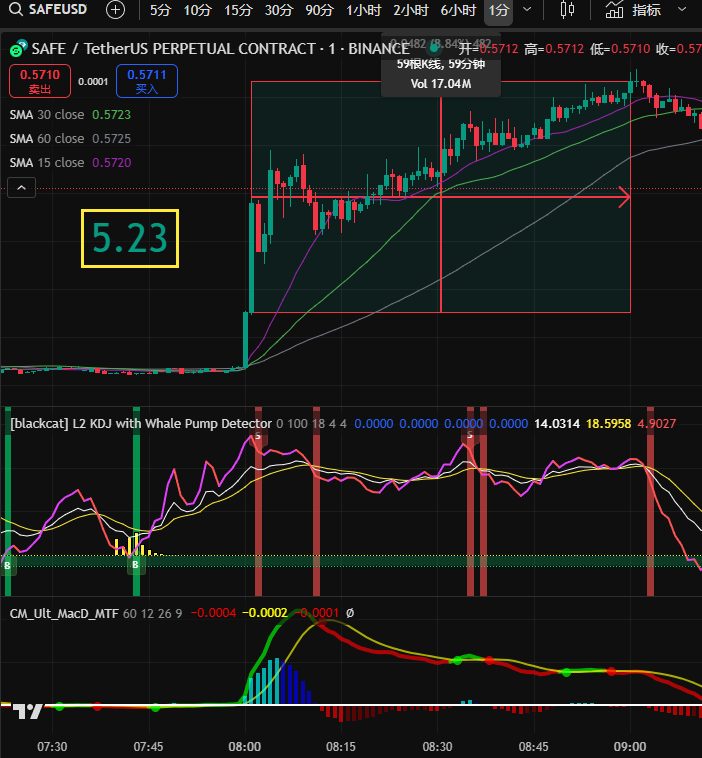Click the SMA 60 value 0.5725
702x758 pixels.
pos(111,139)
